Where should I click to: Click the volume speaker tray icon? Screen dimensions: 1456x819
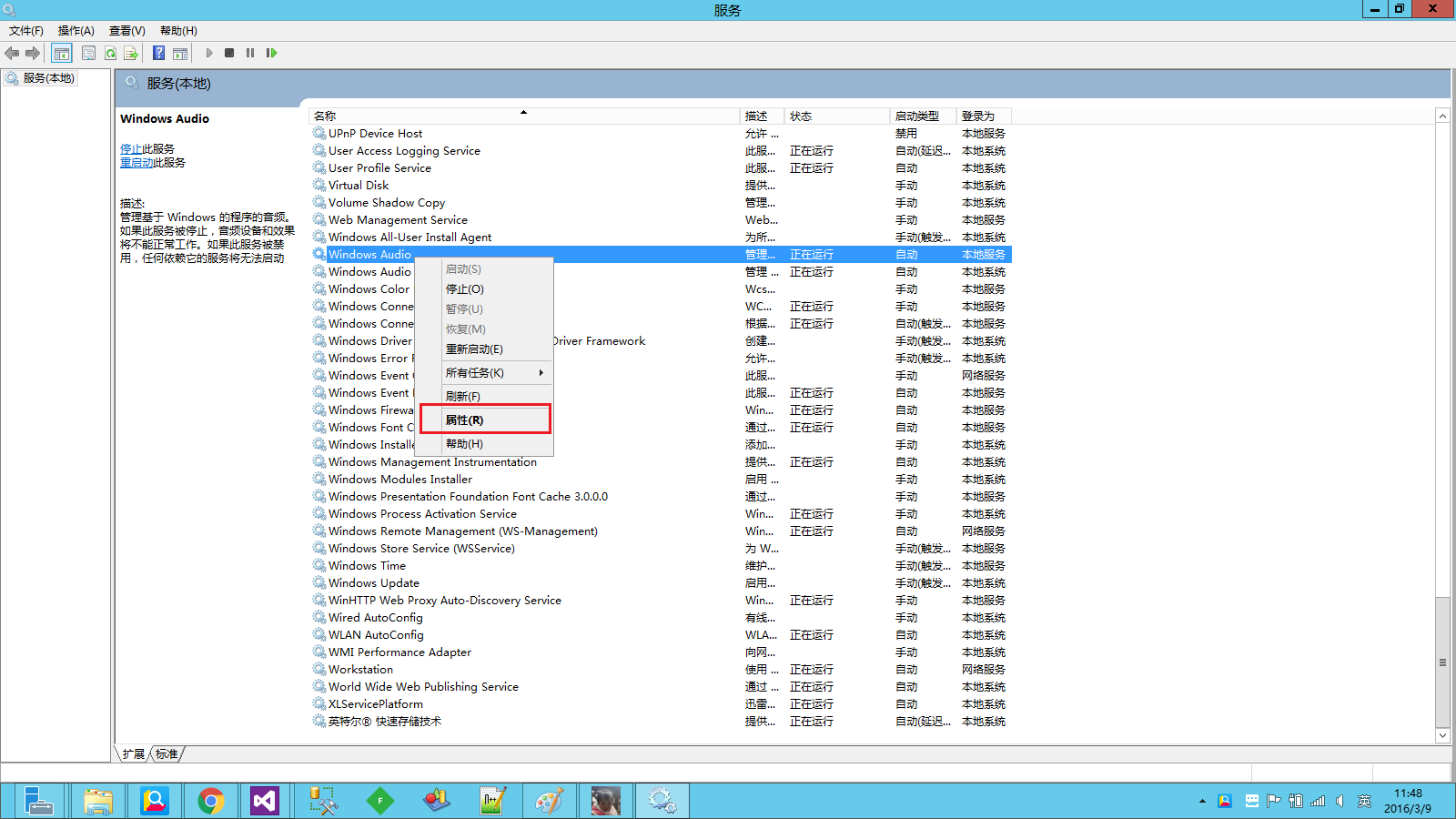coord(1340,801)
